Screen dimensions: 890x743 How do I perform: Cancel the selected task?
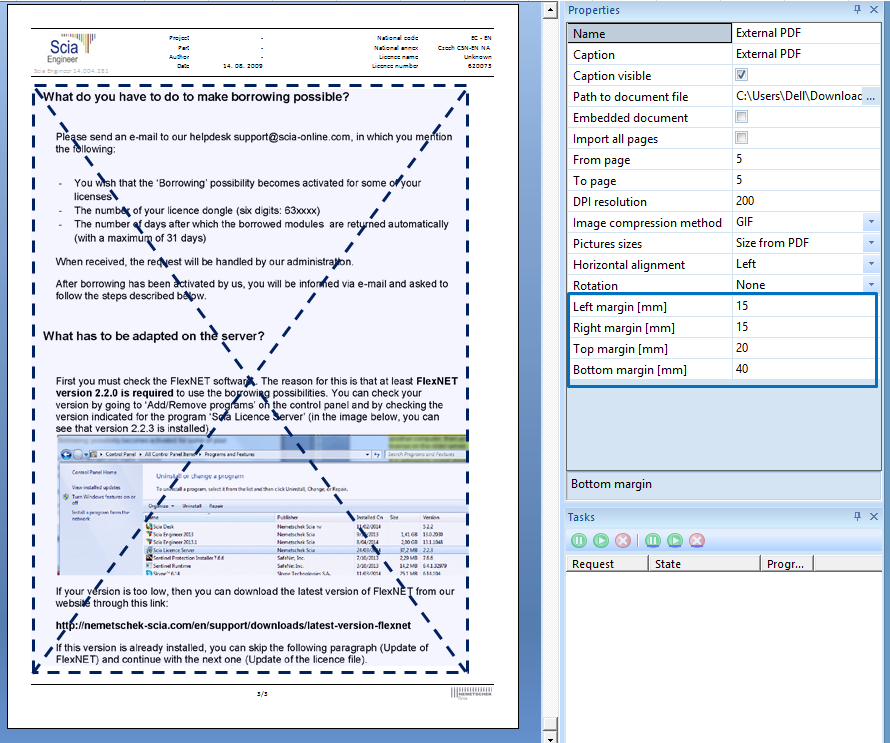622,539
